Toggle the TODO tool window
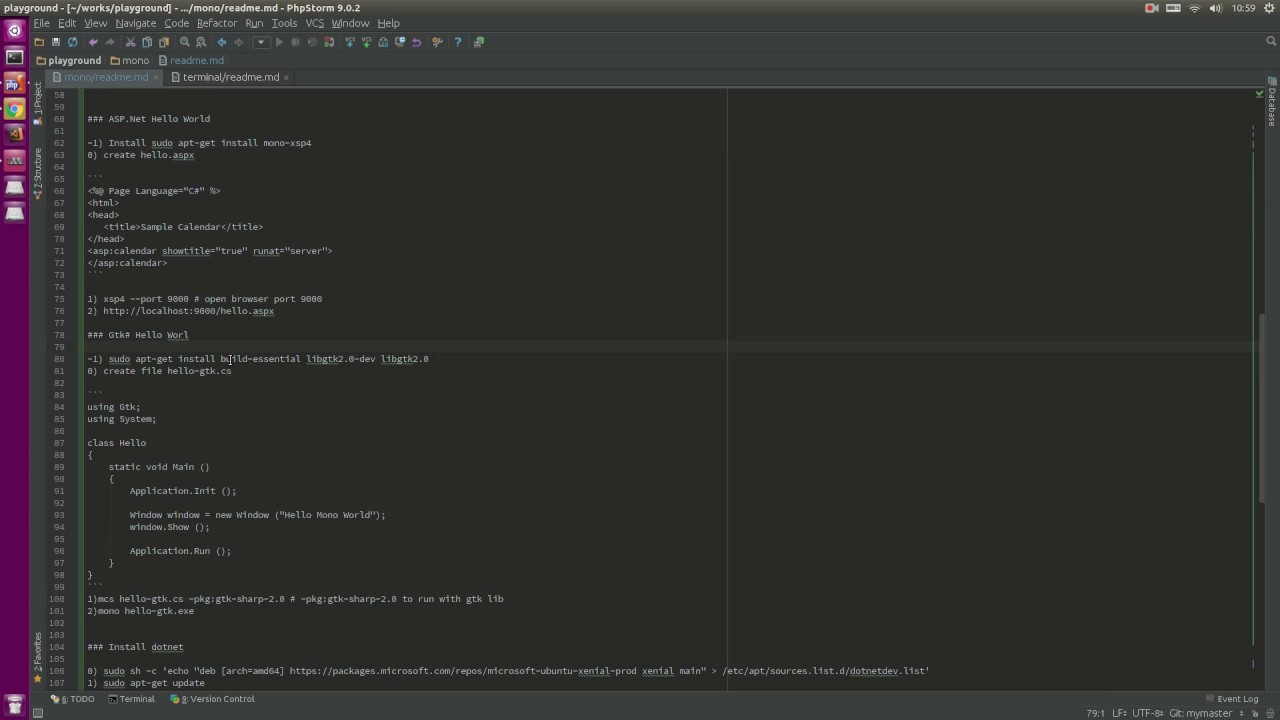This screenshot has height=720, width=1280. (73, 699)
